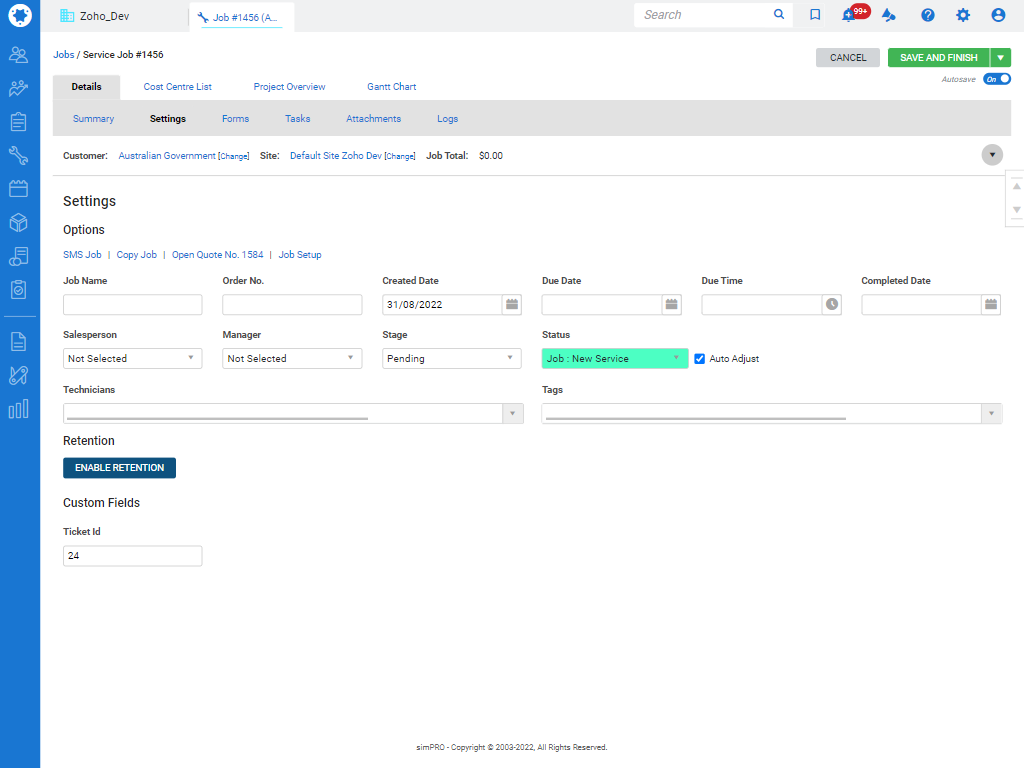The width and height of the screenshot is (1024, 768).
Task: Open the Gantt Chart tab
Action: coord(391,86)
